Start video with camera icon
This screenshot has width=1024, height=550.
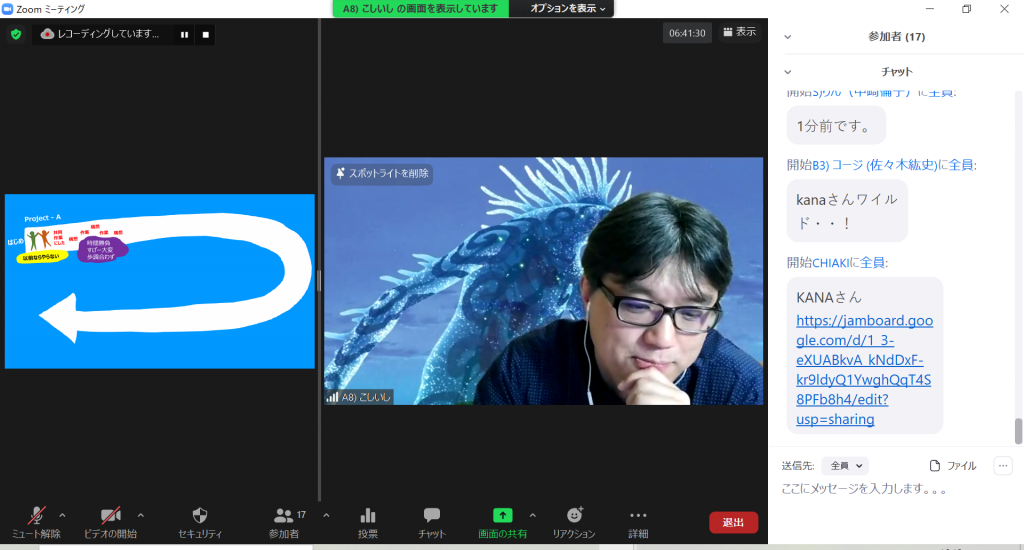(x=110, y=523)
